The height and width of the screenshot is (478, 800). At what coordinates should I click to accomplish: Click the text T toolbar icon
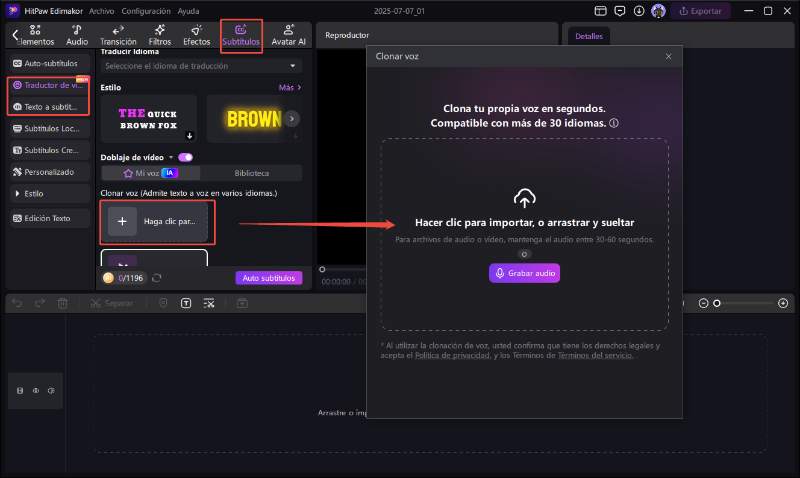186,304
